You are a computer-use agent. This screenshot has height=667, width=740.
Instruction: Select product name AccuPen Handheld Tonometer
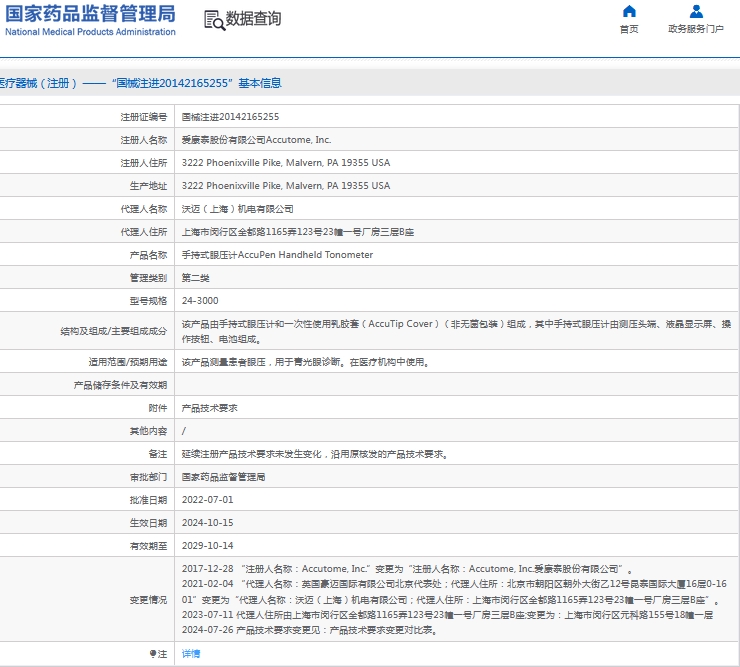point(278,255)
